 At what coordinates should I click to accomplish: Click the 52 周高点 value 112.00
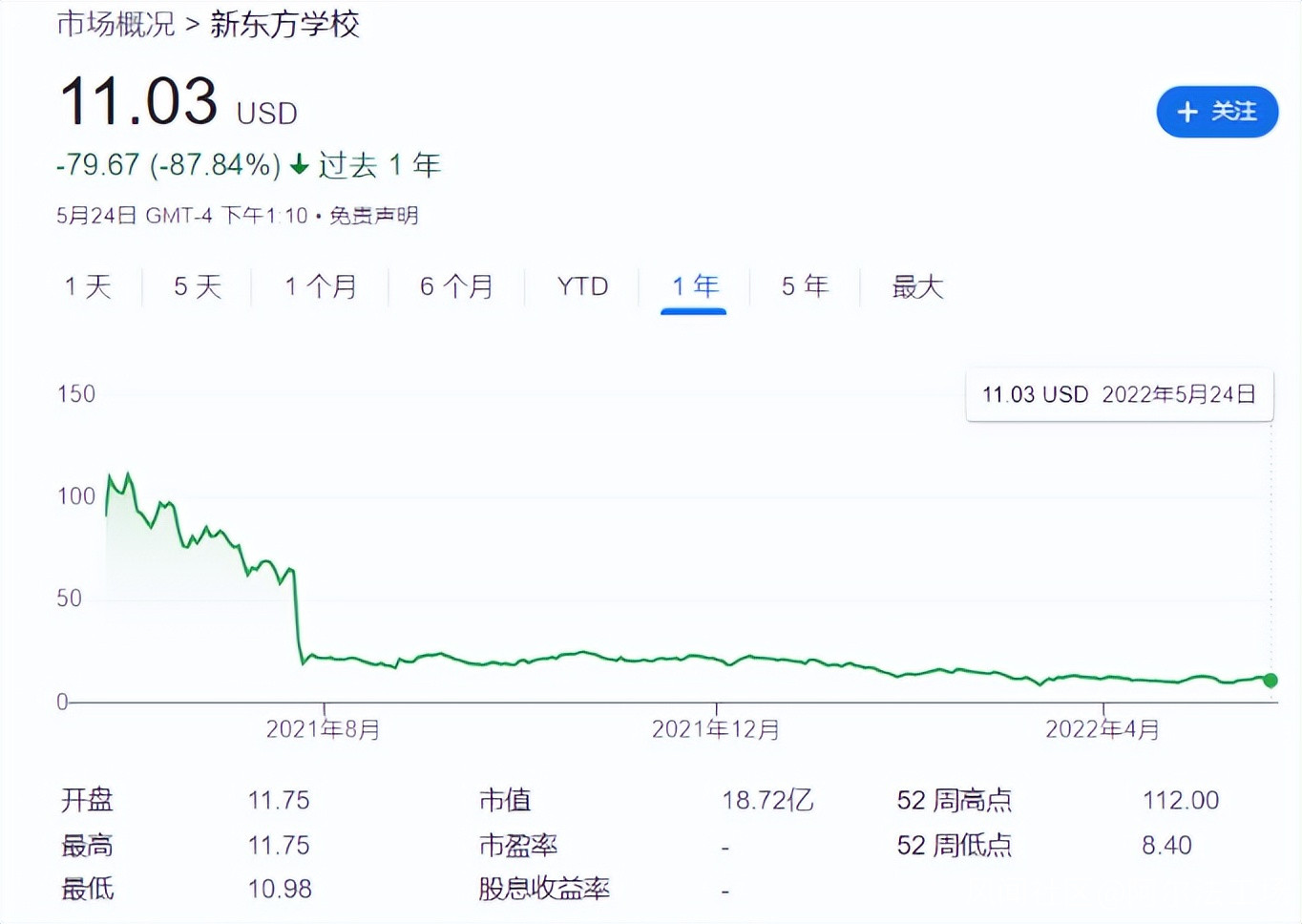(x=1181, y=800)
